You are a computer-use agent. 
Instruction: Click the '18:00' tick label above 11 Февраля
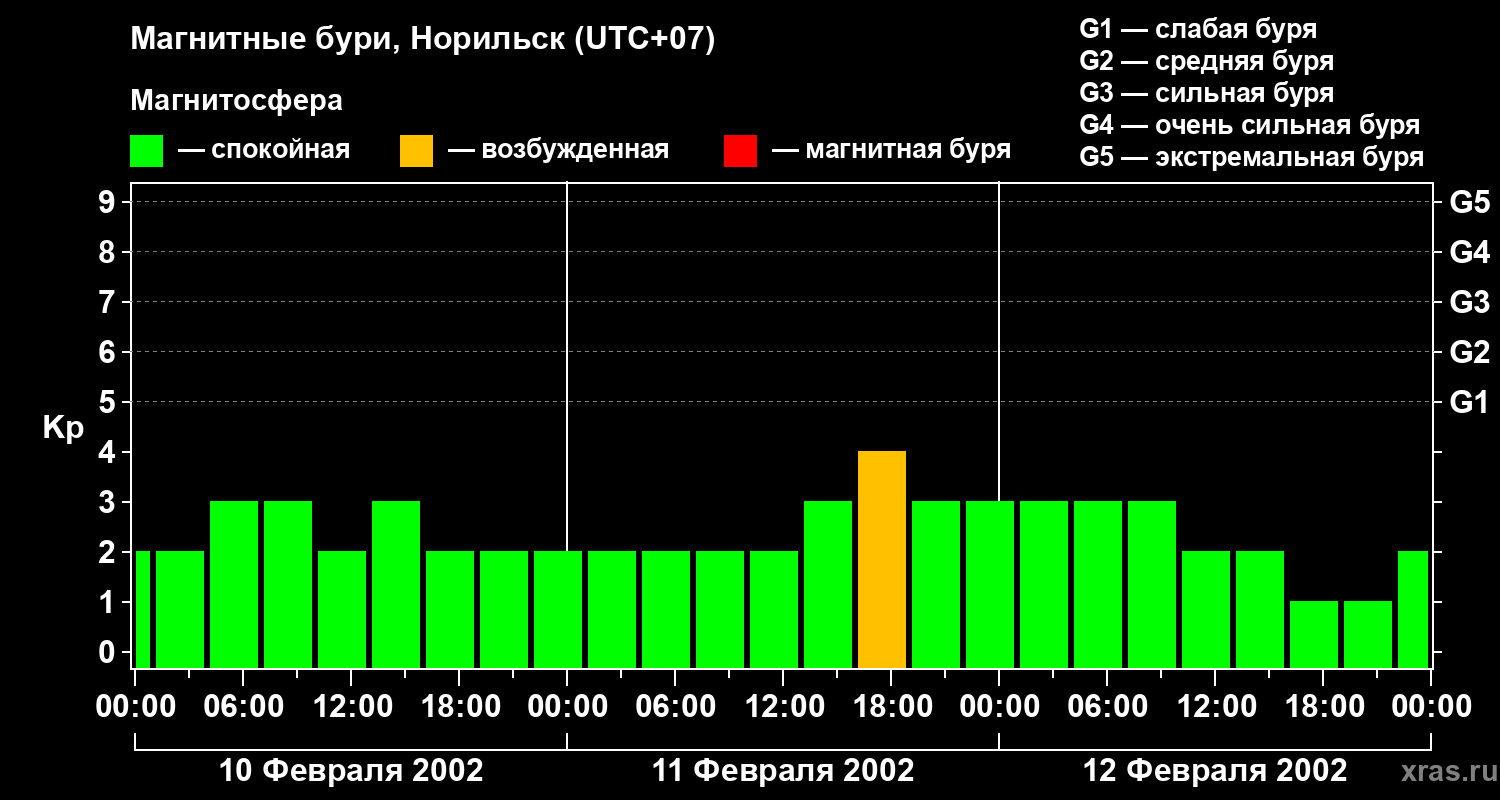point(891,707)
